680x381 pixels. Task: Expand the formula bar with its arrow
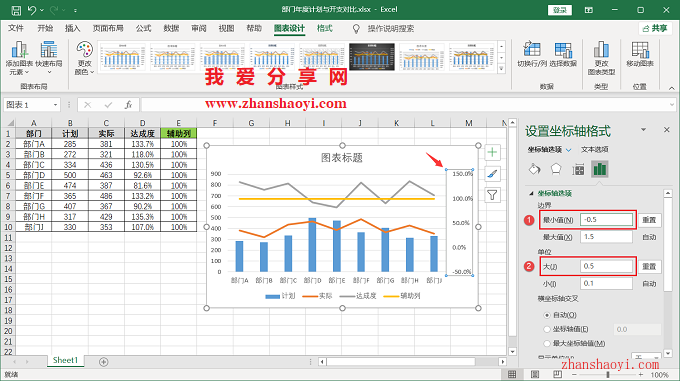click(671, 104)
